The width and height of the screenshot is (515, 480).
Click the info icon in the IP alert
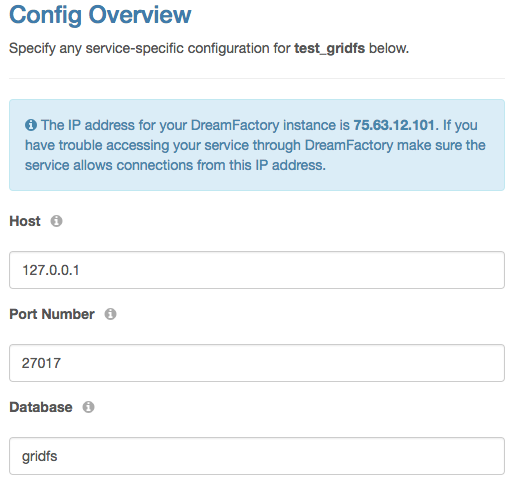[31, 125]
